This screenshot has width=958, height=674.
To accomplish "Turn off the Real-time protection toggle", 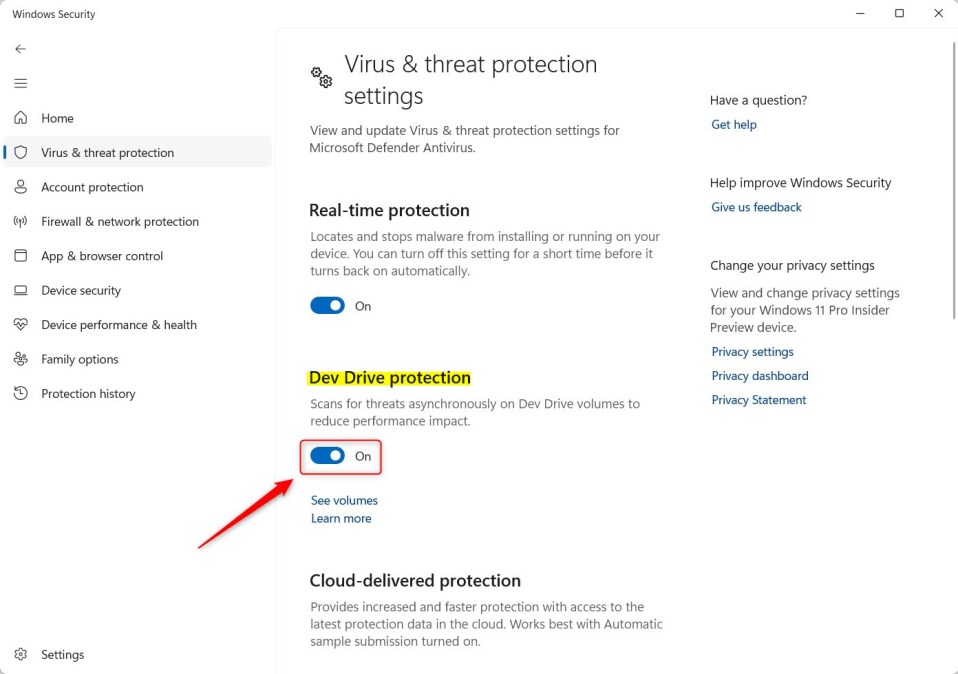I will (327, 306).
